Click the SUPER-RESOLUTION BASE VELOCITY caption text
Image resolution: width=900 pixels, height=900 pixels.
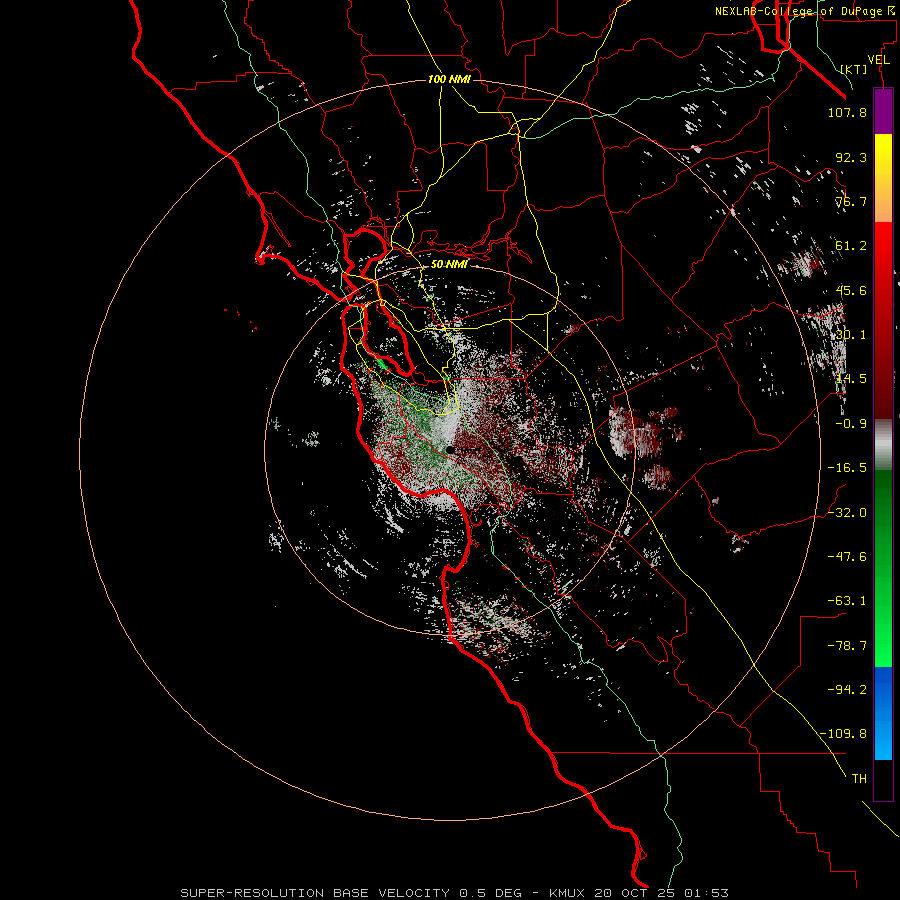315,893
